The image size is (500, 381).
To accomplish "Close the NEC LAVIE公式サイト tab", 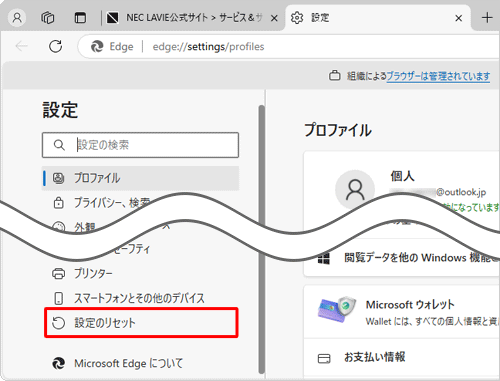I will (x=274, y=18).
